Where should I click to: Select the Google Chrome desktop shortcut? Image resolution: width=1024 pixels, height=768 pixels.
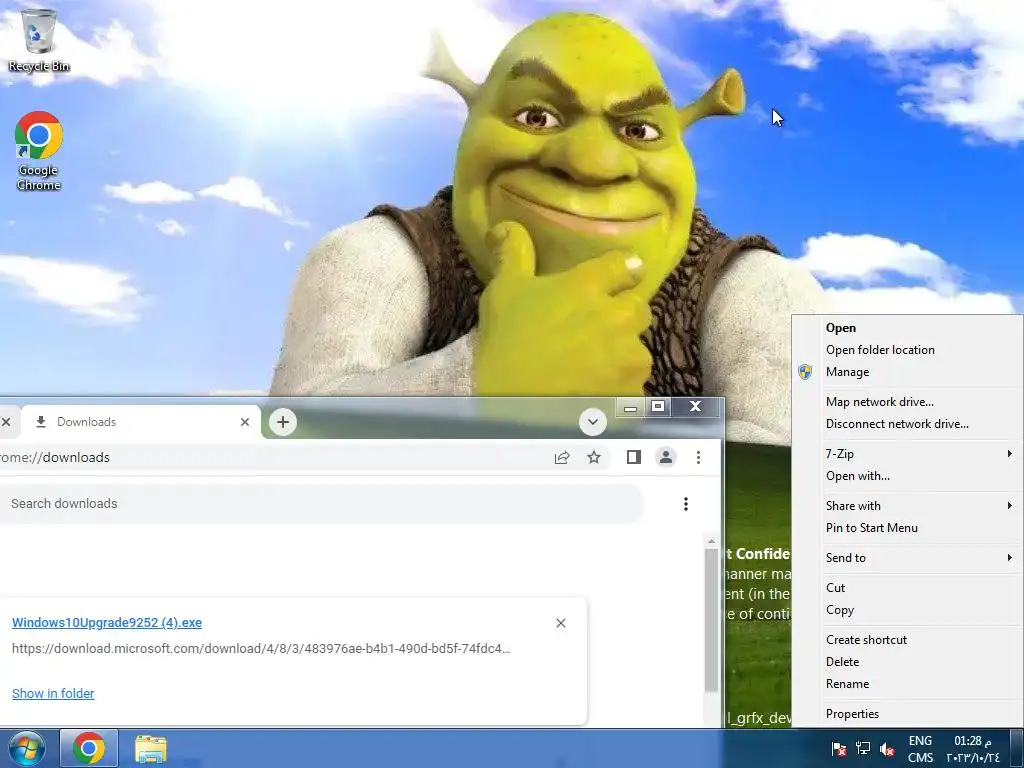[39, 151]
